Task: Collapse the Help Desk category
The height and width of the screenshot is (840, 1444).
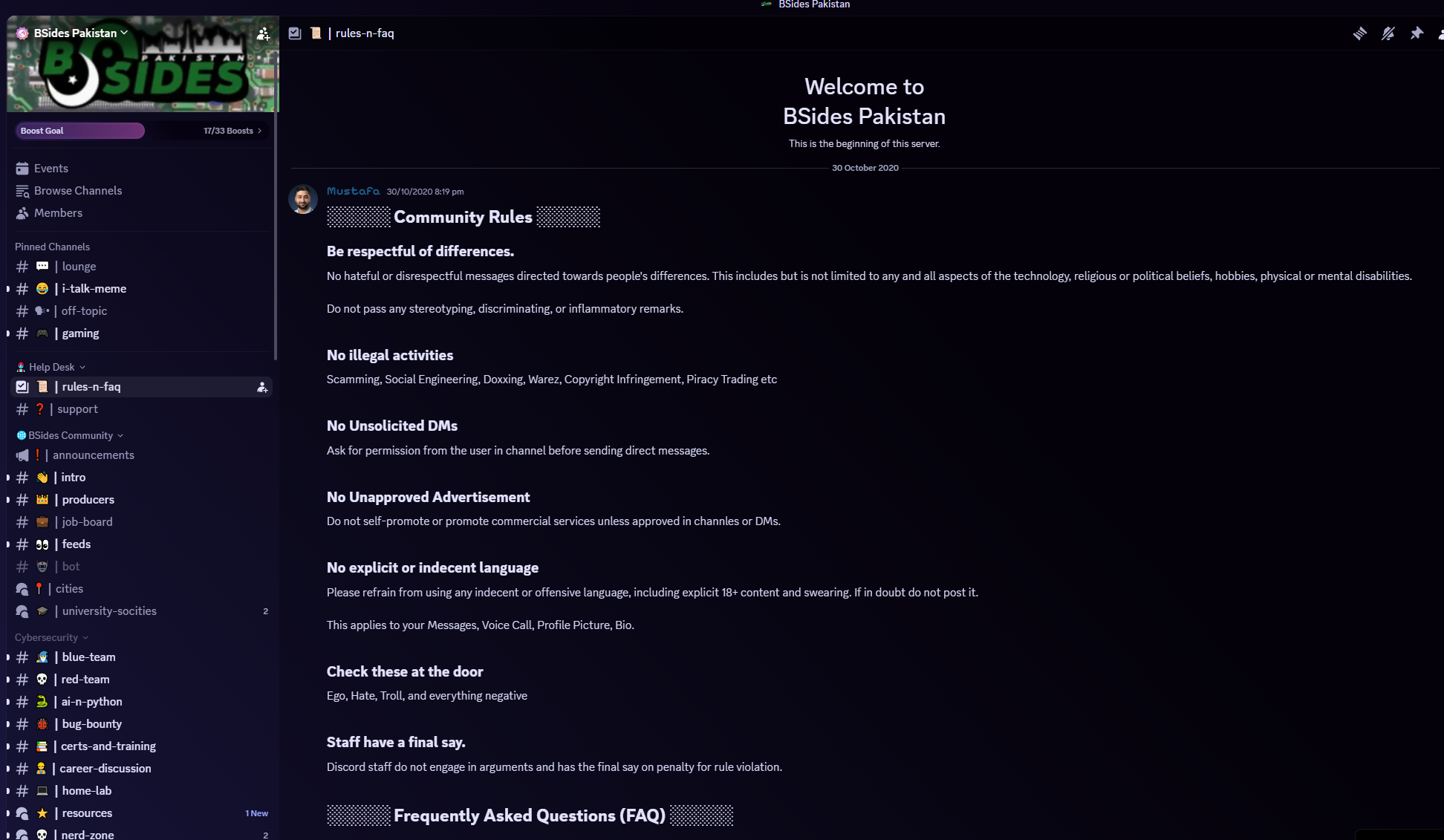Action: coord(51,367)
